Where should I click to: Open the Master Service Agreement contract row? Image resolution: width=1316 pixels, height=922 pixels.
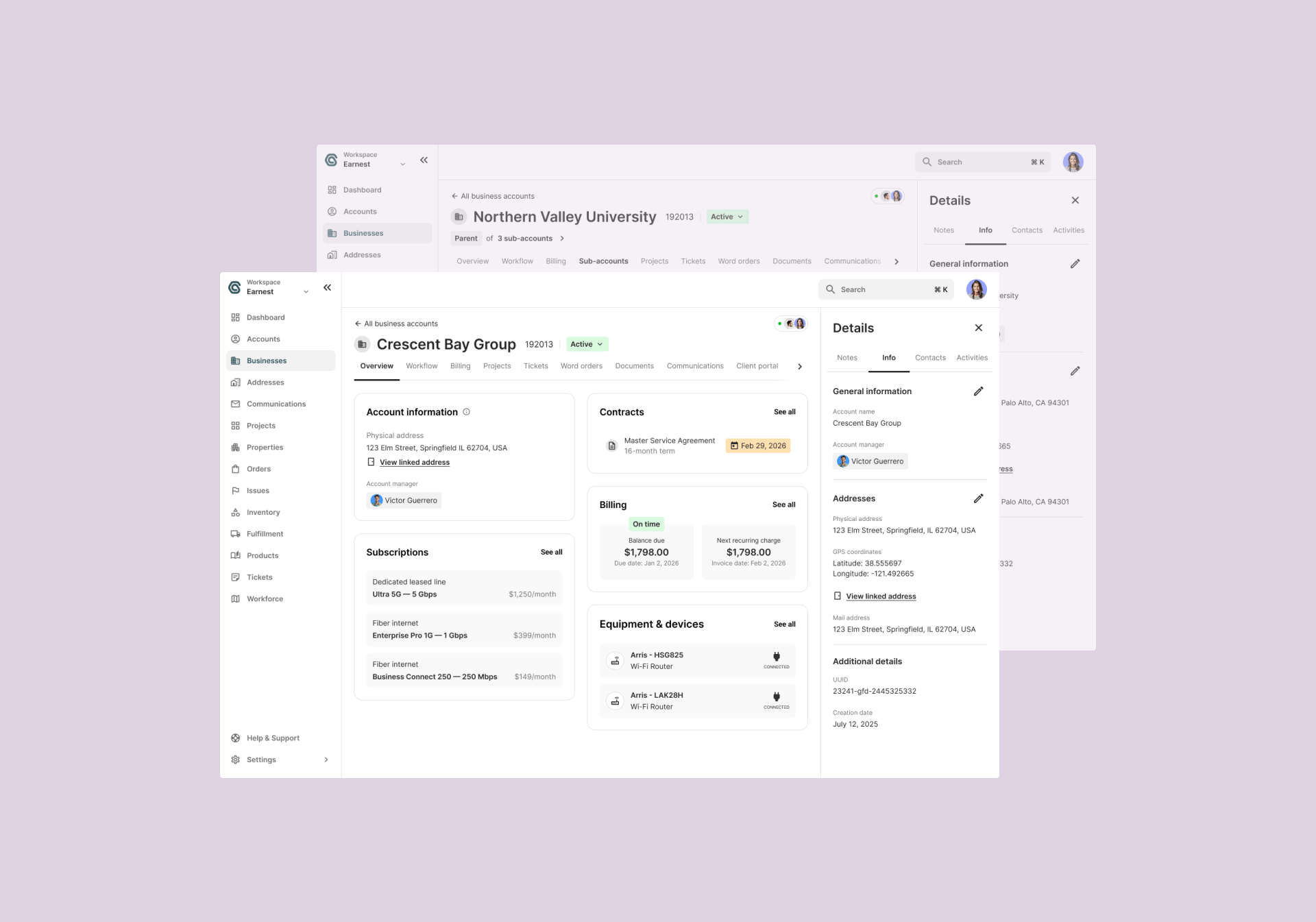(669, 446)
